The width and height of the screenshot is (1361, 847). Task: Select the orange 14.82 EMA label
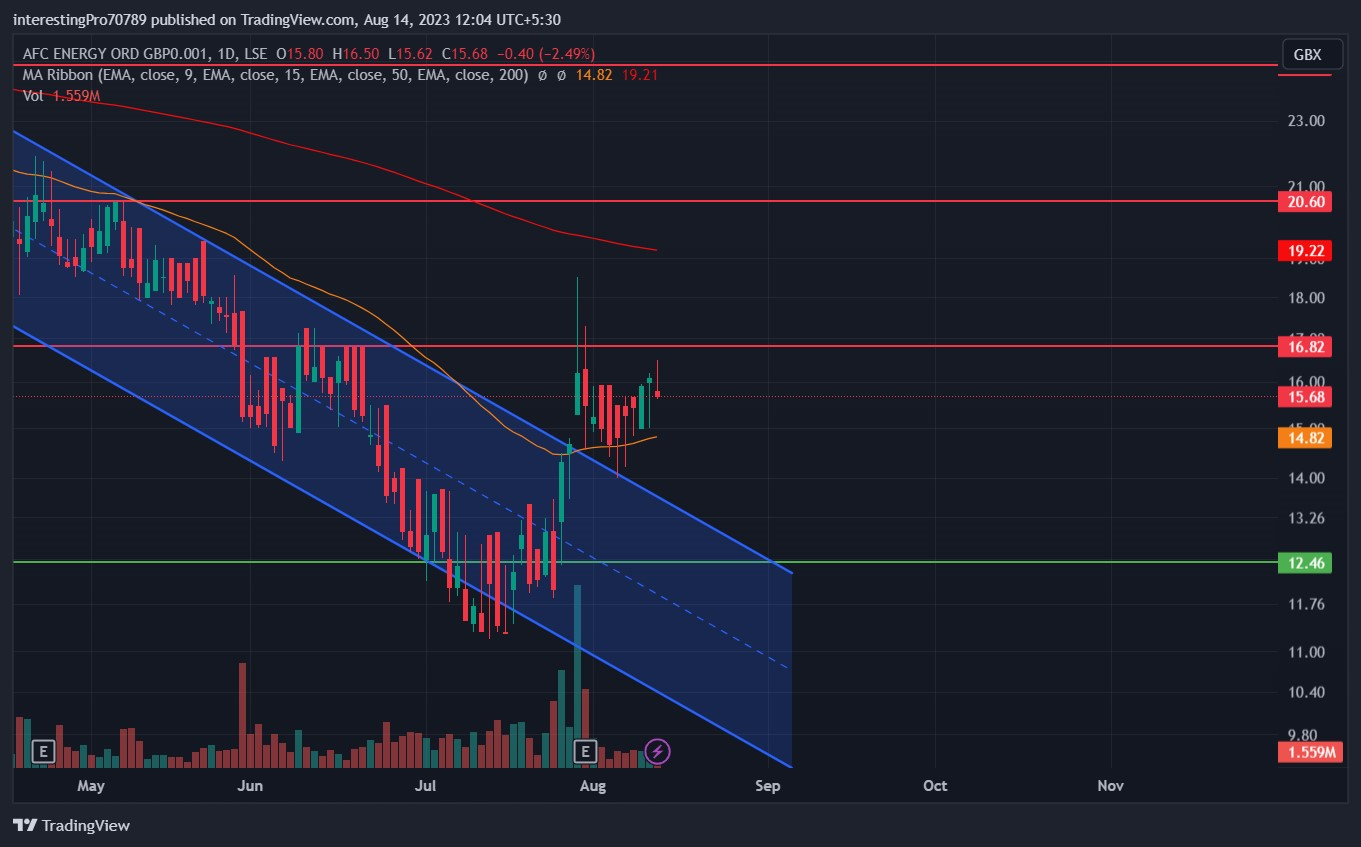pos(1306,437)
